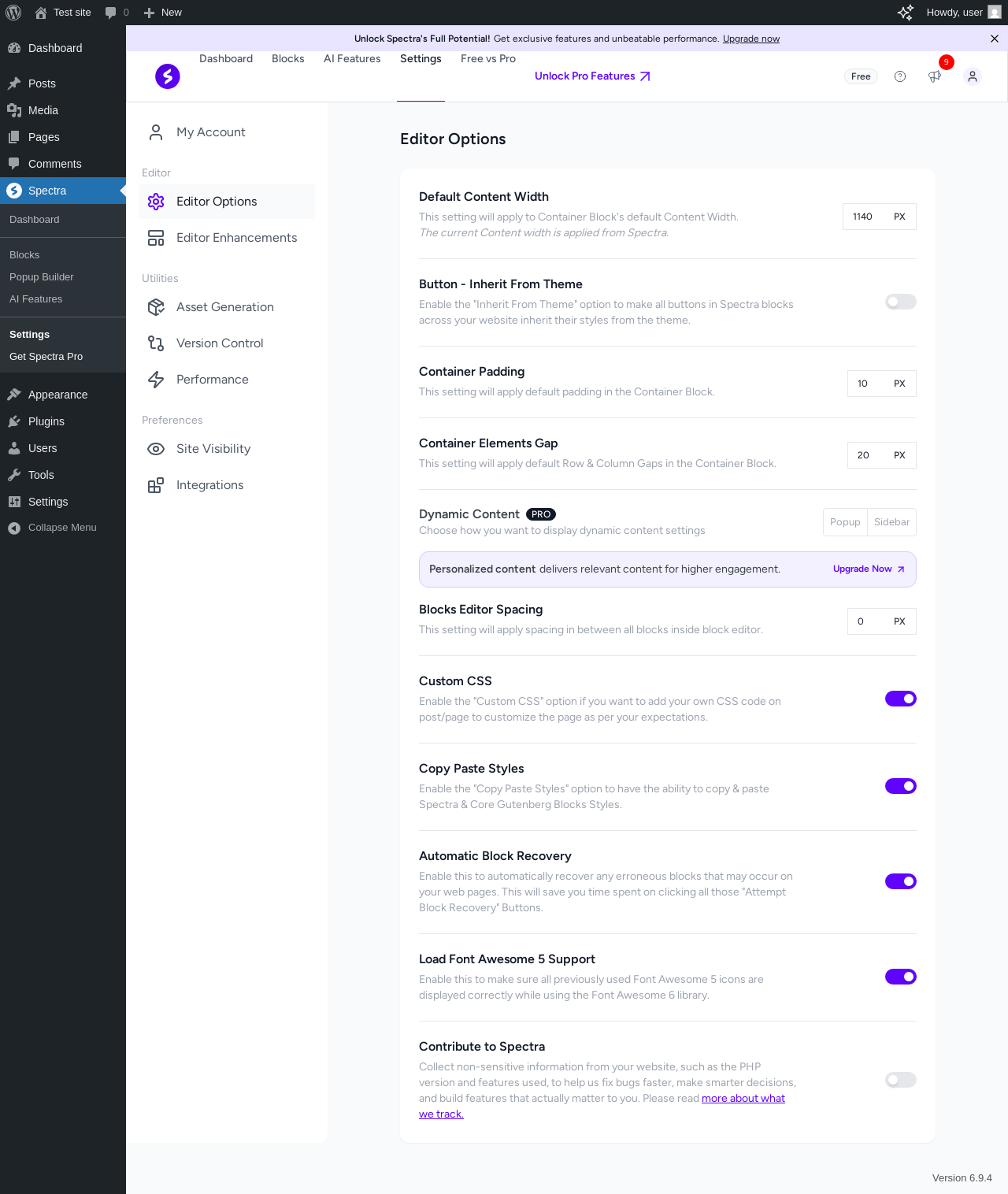This screenshot has width=1008, height=1194.
Task: Click the Spectra logo icon
Action: (168, 76)
